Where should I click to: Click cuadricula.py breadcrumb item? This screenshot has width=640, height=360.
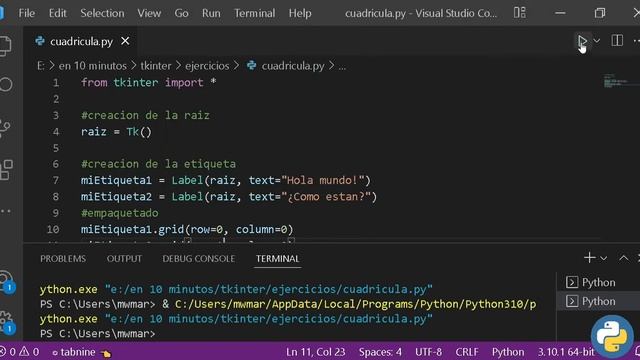[x=285, y=66]
